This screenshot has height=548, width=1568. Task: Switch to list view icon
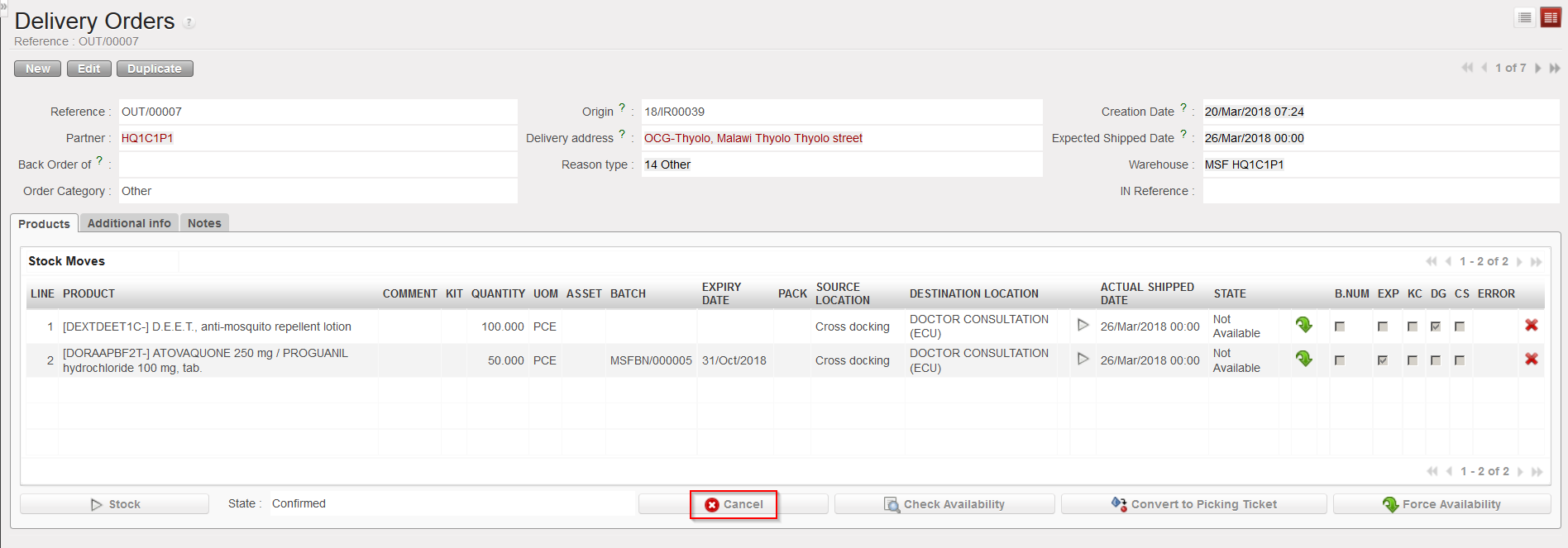click(x=1525, y=17)
